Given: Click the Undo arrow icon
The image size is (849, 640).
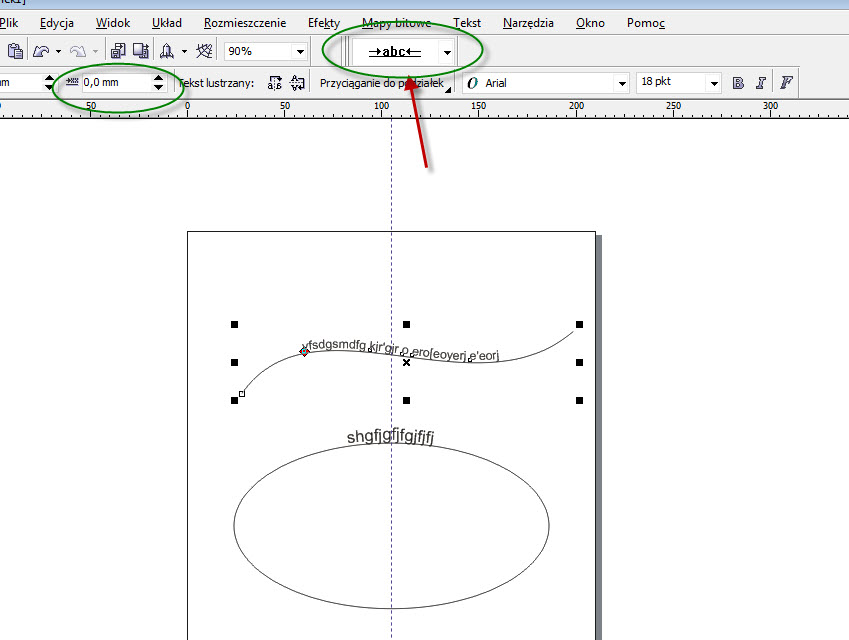Looking at the screenshot, I should tap(39, 51).
